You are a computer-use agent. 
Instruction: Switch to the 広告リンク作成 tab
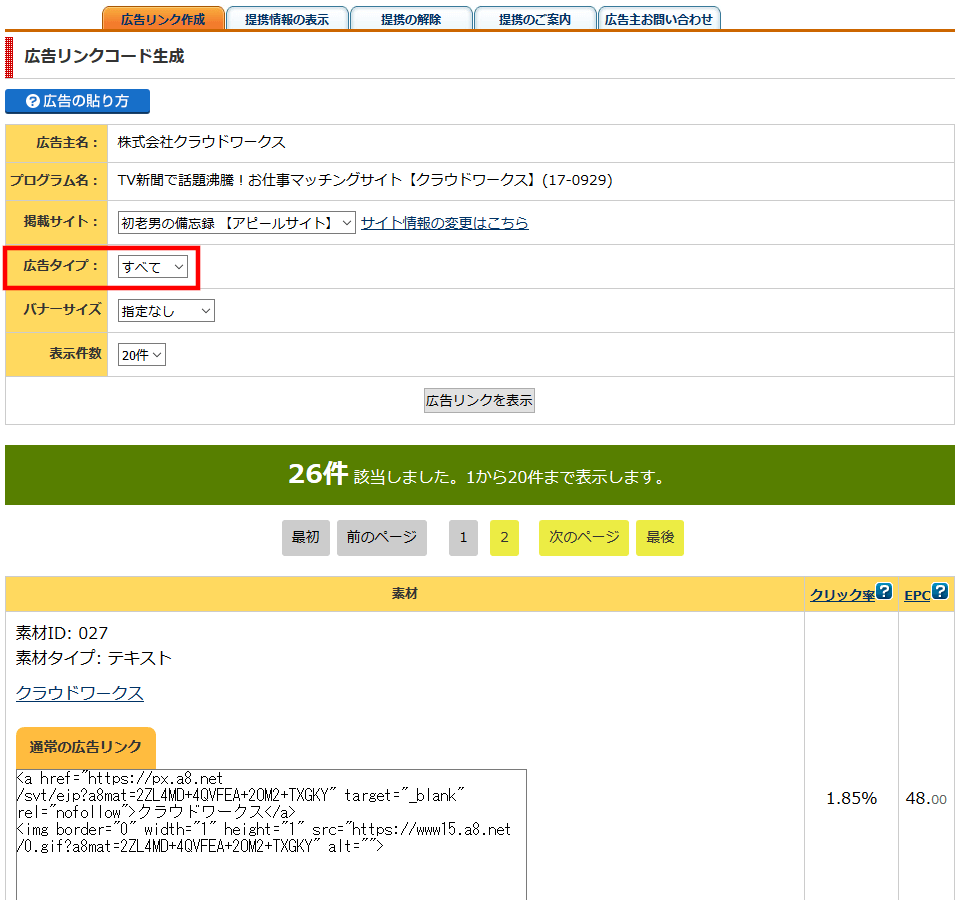163,18
